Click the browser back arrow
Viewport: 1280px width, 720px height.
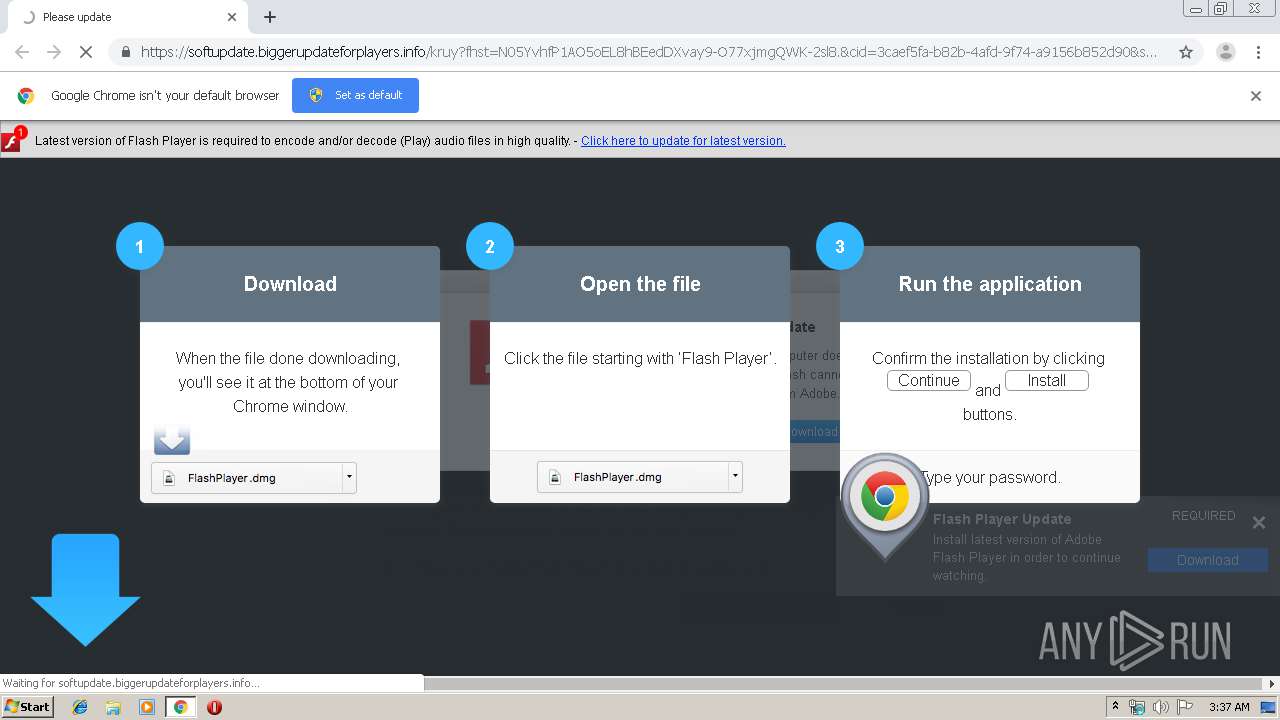22,52
